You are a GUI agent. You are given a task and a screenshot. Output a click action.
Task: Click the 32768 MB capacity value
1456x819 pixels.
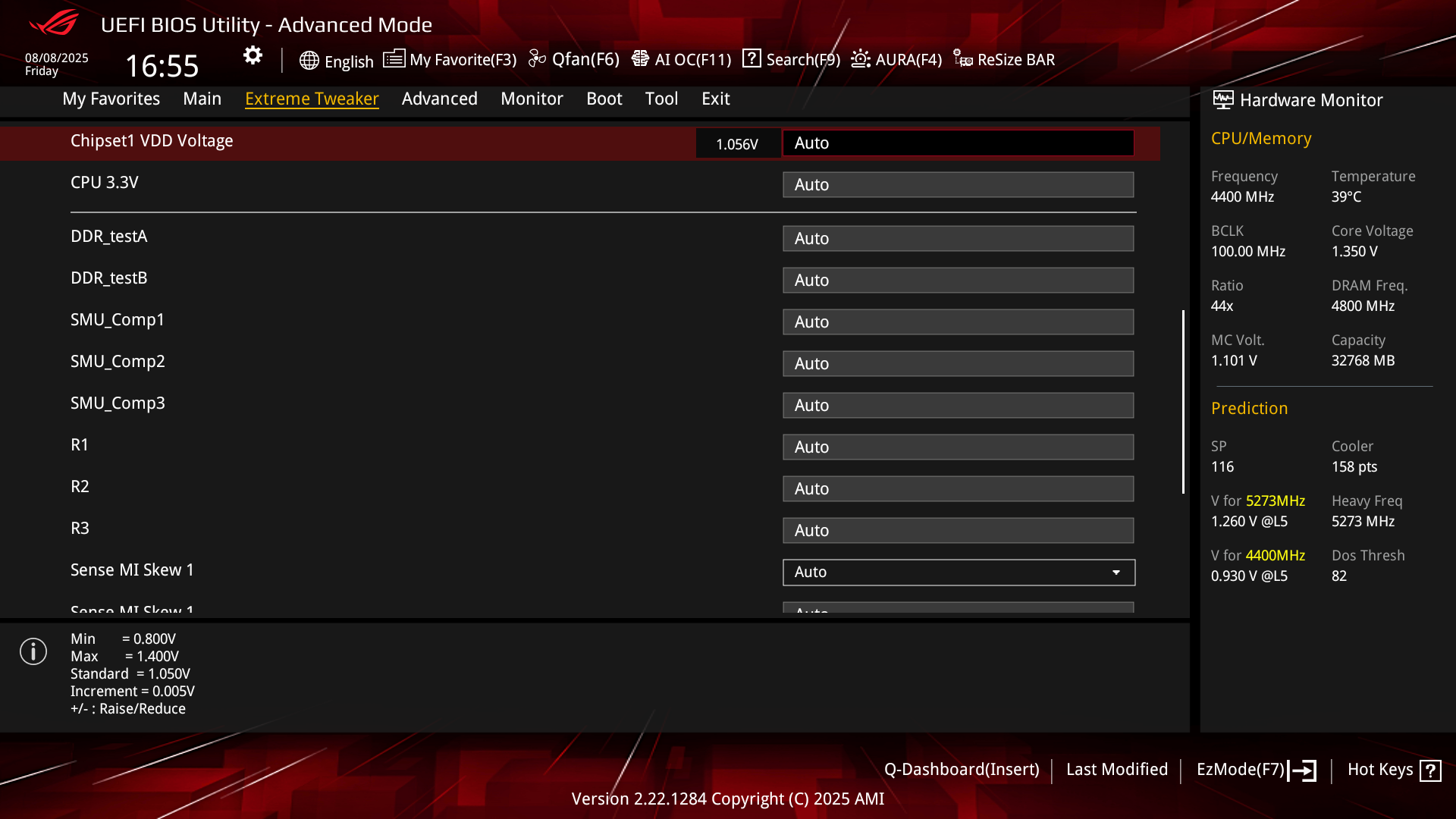point(1363,361)
